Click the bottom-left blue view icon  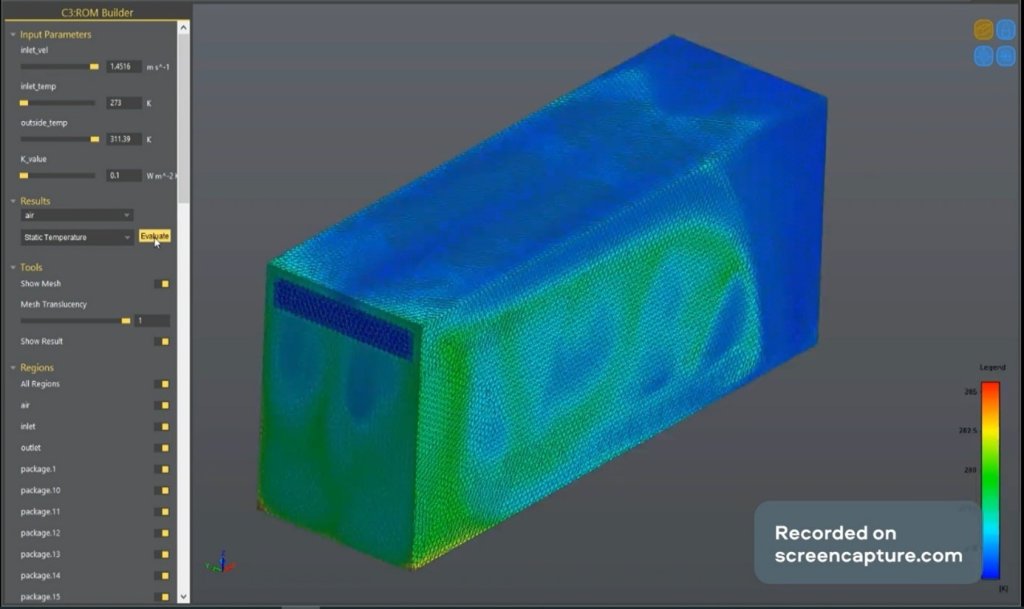point(984,56)
